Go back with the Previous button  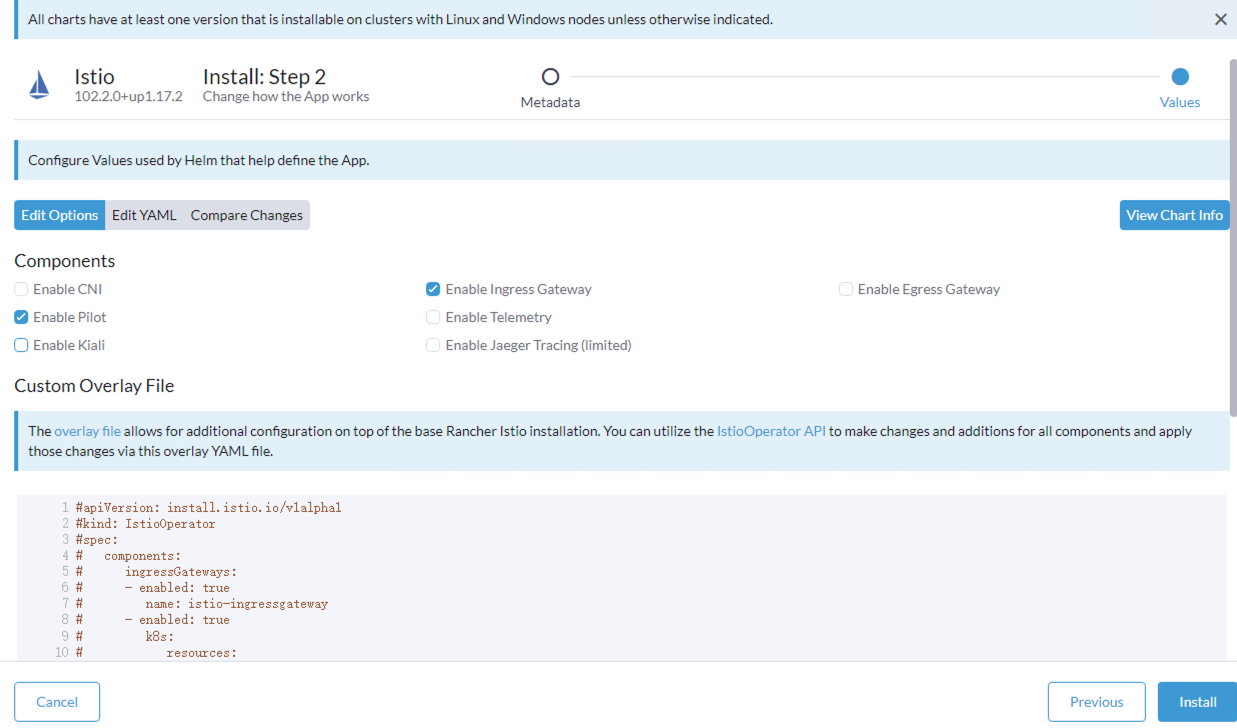pyautogui.click(x=1096, y=702)
